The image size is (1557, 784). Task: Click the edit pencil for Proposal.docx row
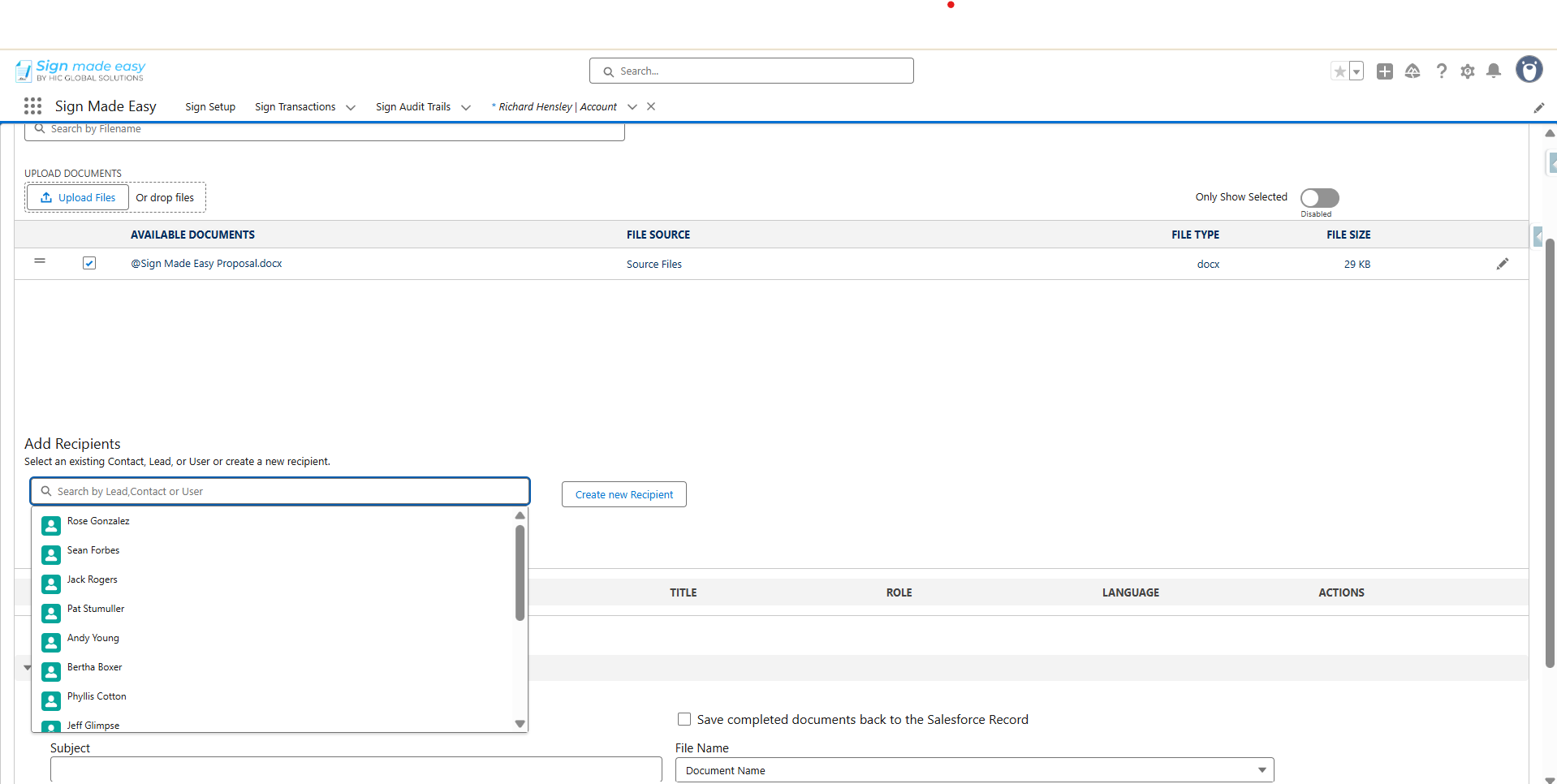[x=1503, y=264]
